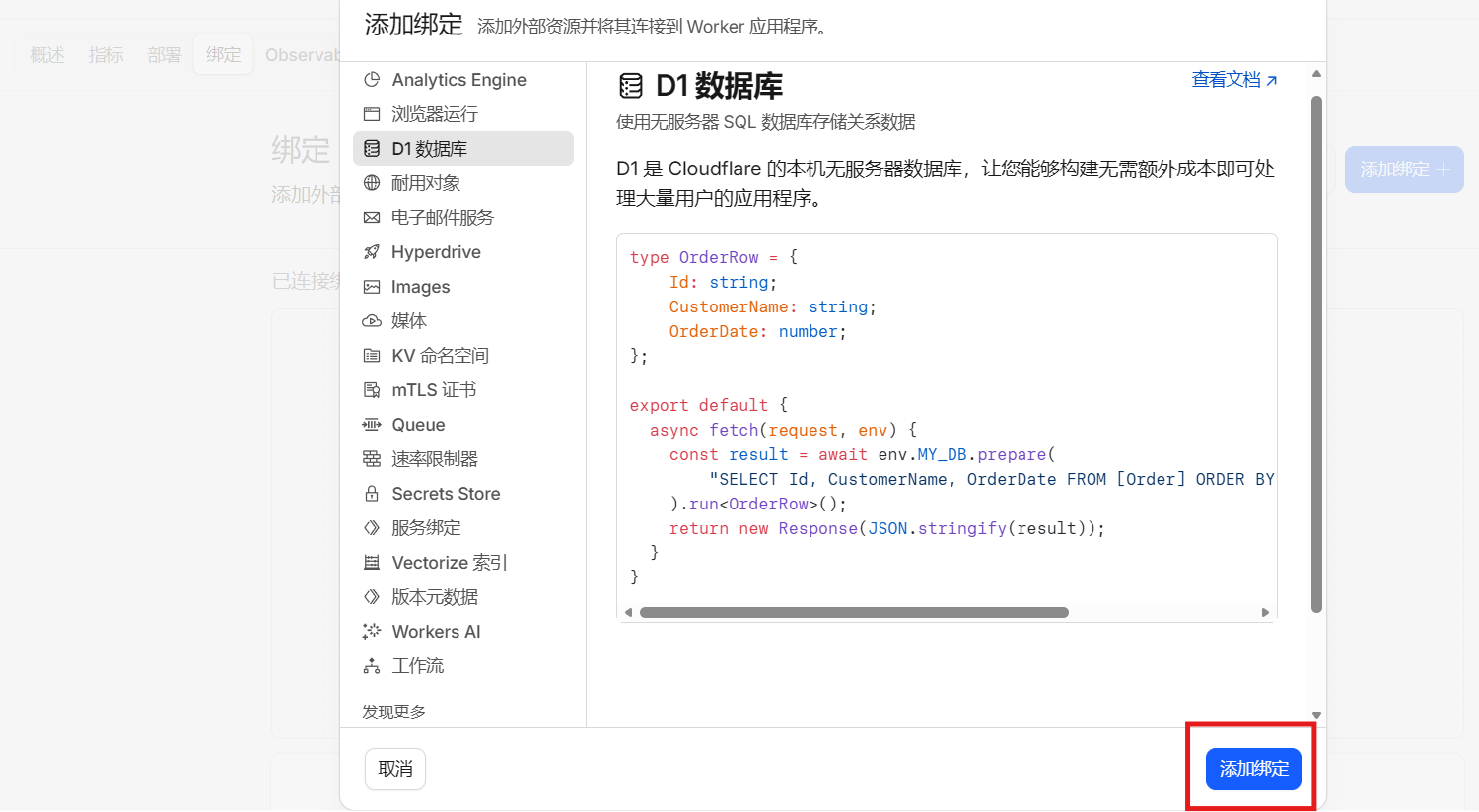This screenshot has width=1479, height=812.
Task: Open the 绑定 tab in background page
Action: click(224, 55)
